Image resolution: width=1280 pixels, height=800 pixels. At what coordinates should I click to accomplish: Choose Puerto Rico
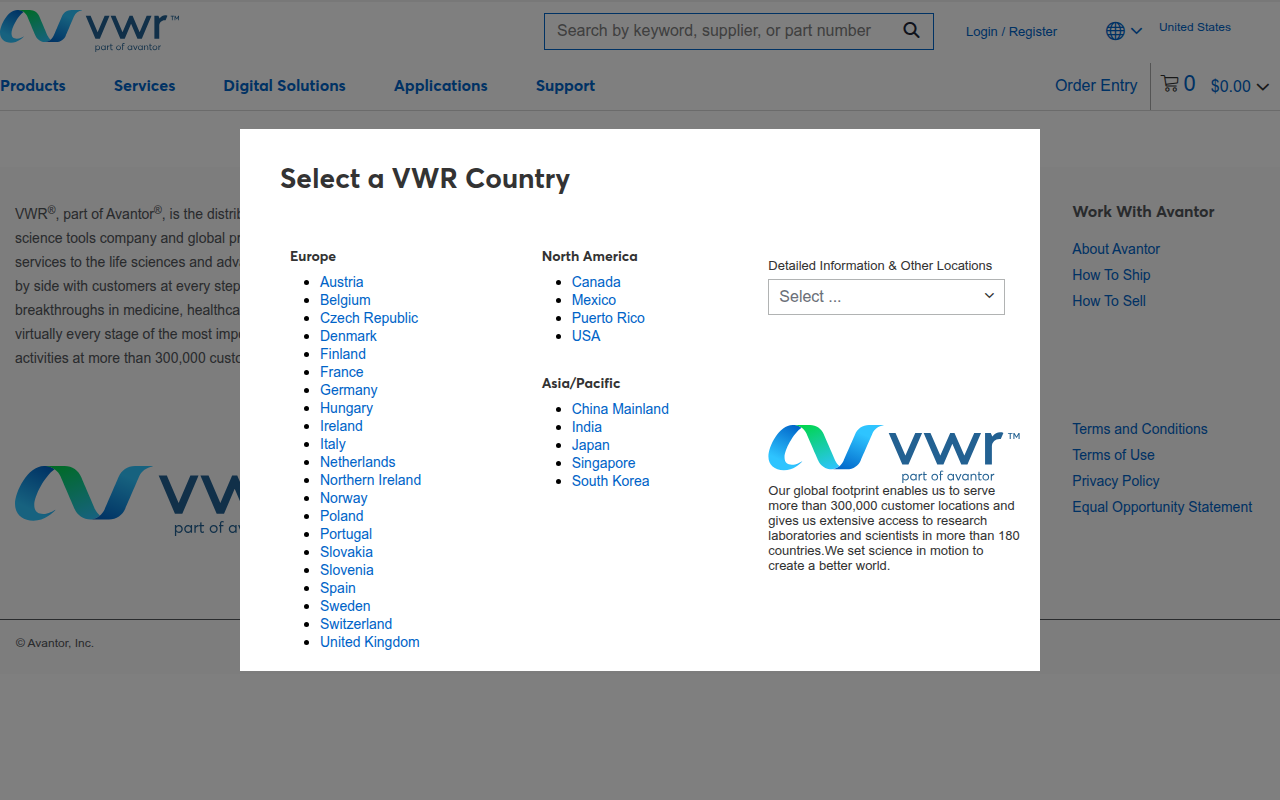[608, 318]
